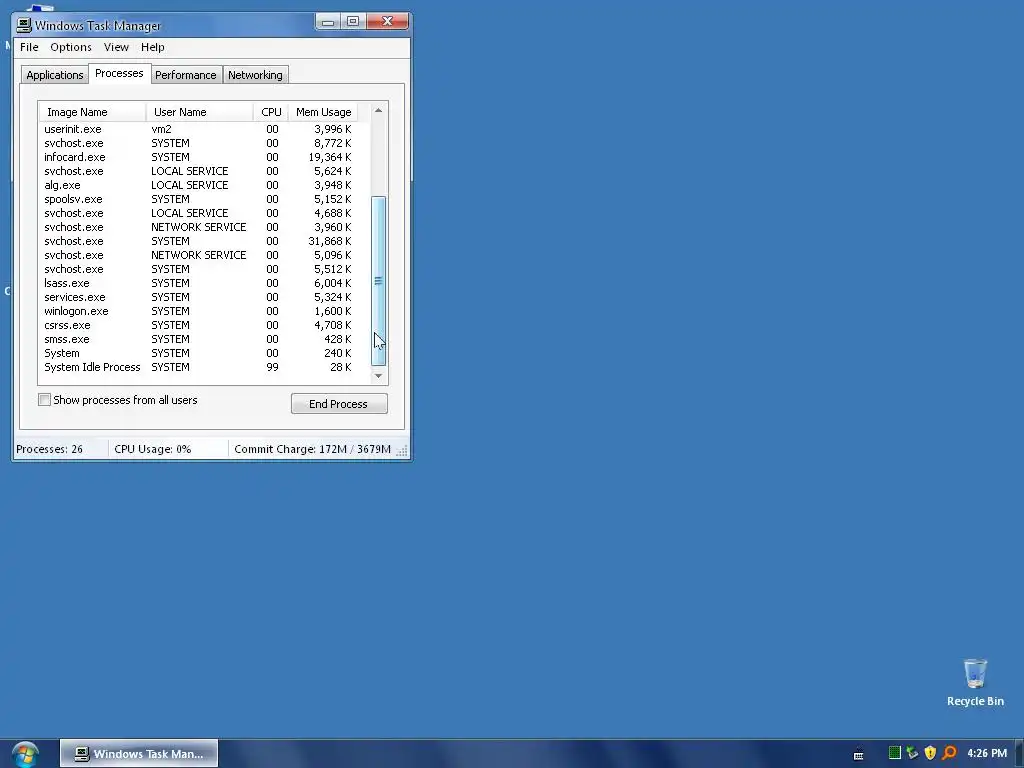Click Windows Task Manager taskbar button
The width and height of the screenshot is (1024, 768).
click(139, 754)
